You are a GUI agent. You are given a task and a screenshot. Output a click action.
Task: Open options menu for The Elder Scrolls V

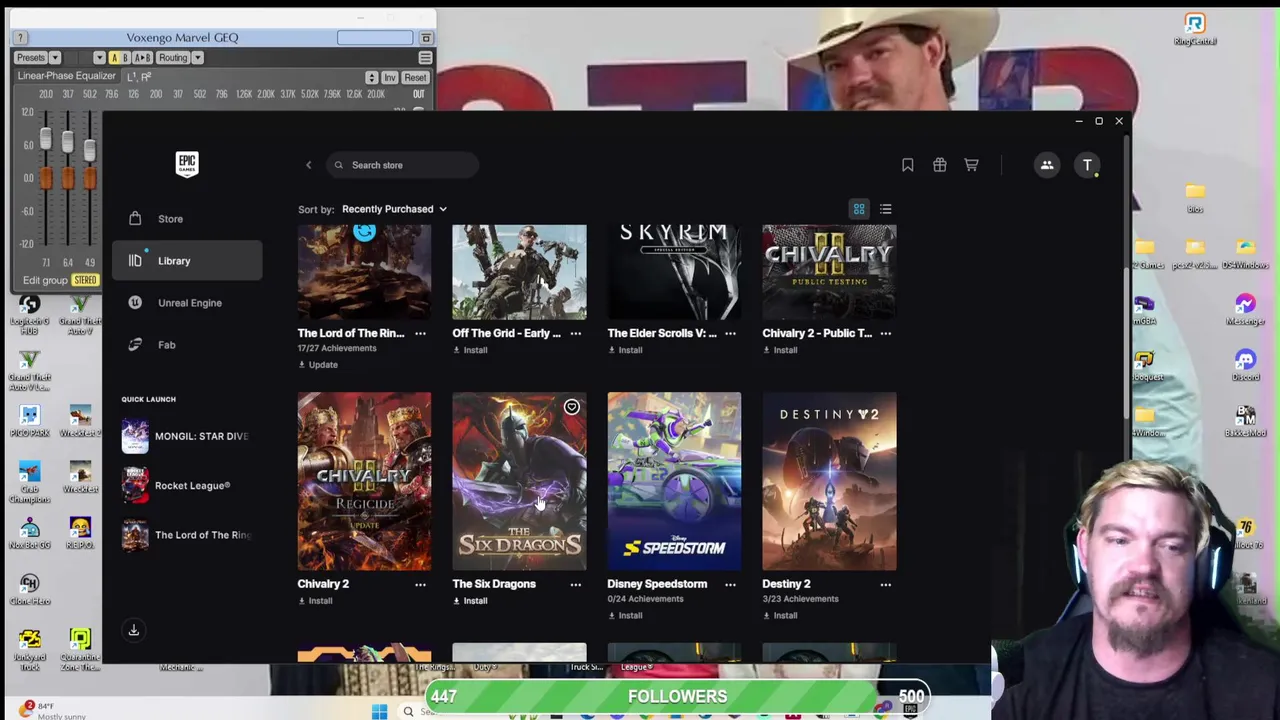(730, 333)
